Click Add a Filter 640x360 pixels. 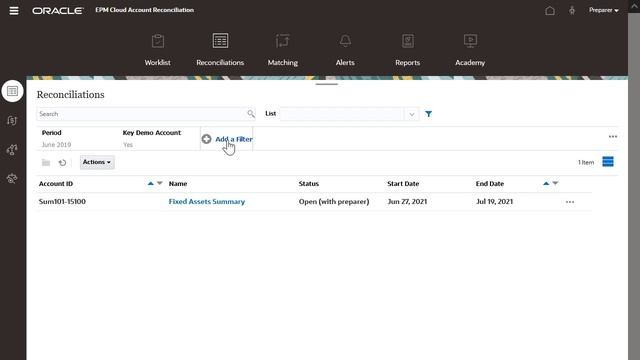pos(227,139)
